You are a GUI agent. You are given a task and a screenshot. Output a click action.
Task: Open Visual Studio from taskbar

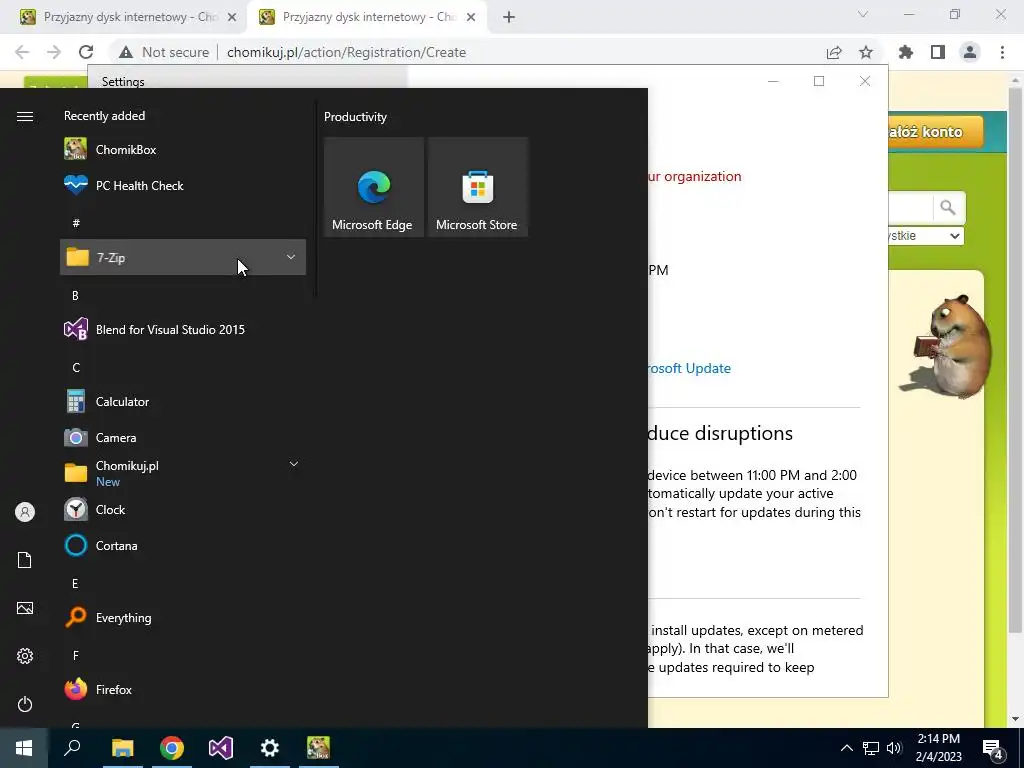[x=221, y=748]
